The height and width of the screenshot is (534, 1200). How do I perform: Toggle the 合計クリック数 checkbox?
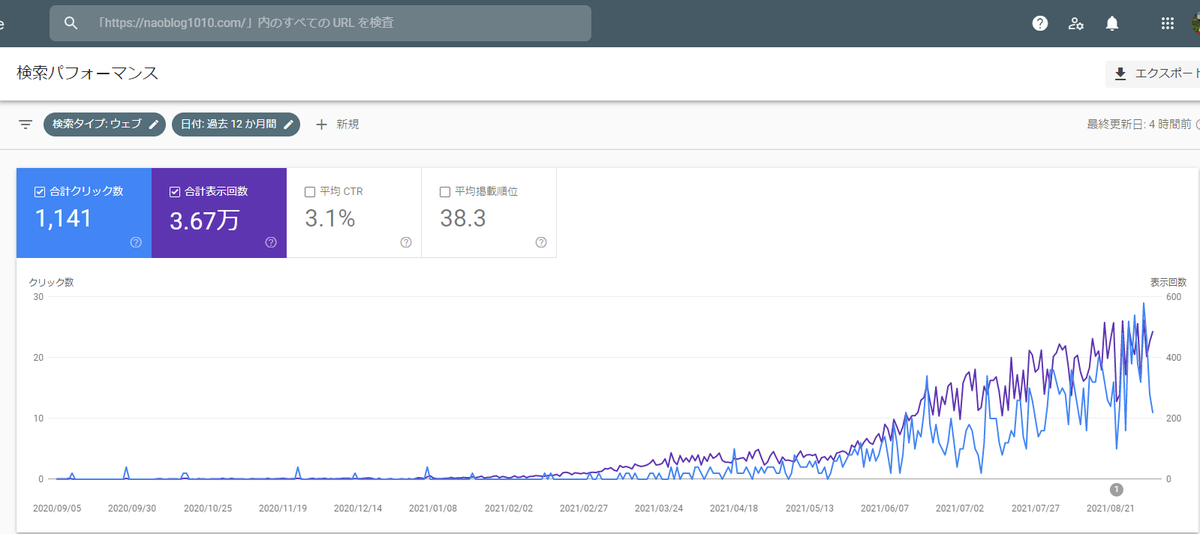40,191
